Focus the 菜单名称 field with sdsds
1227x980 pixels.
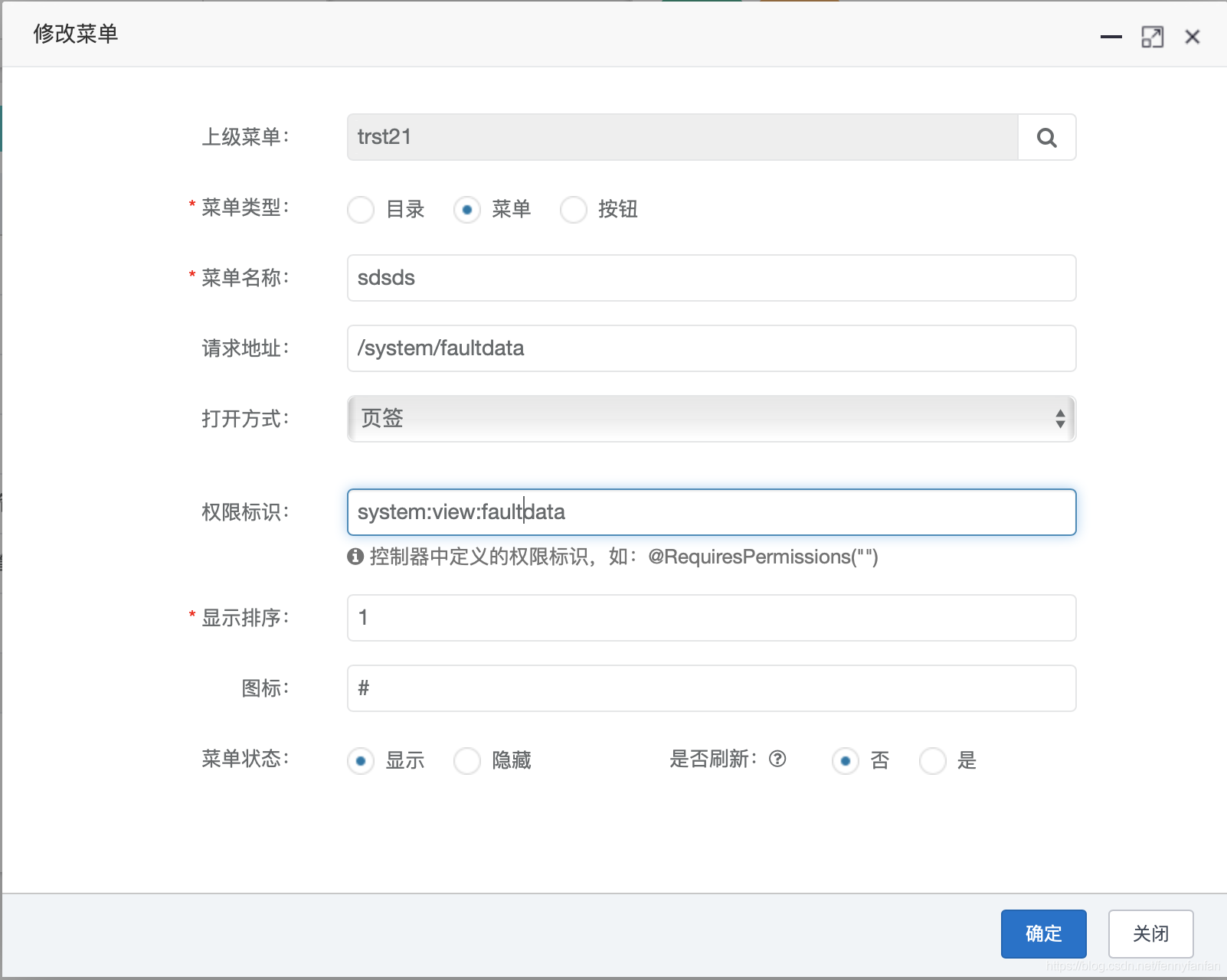(x=712, y=278)
